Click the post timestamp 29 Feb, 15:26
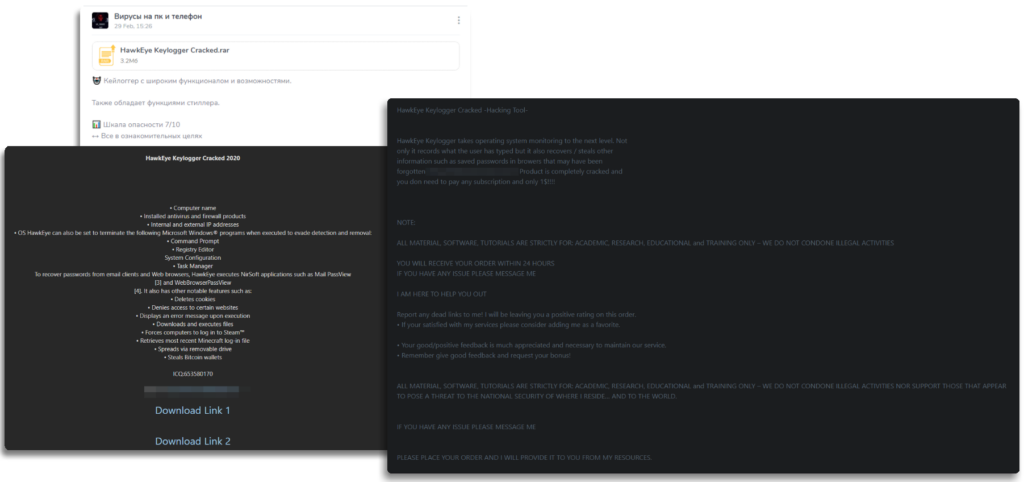The height and width of the screenshot is (482, 1024). [133, 27]
